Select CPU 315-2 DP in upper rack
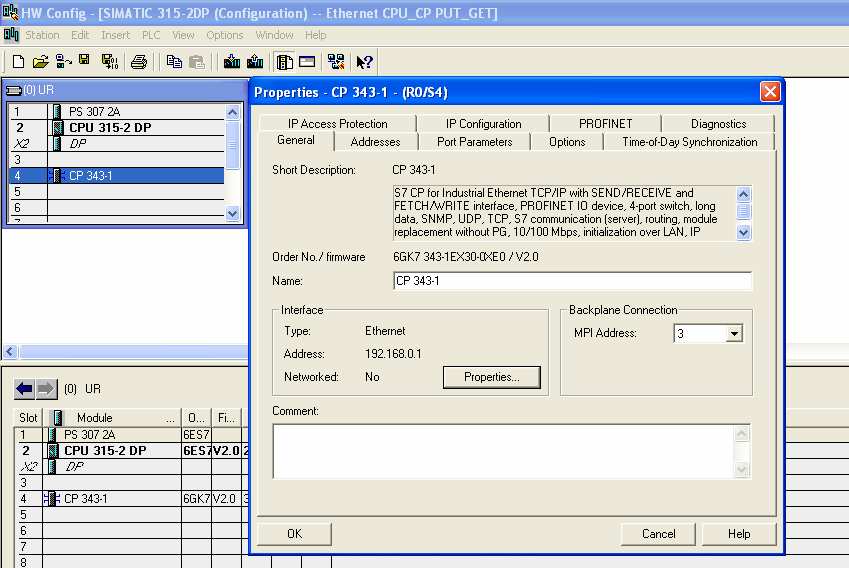Viewport: 849px width, 568px height. (x=117, y=128)
